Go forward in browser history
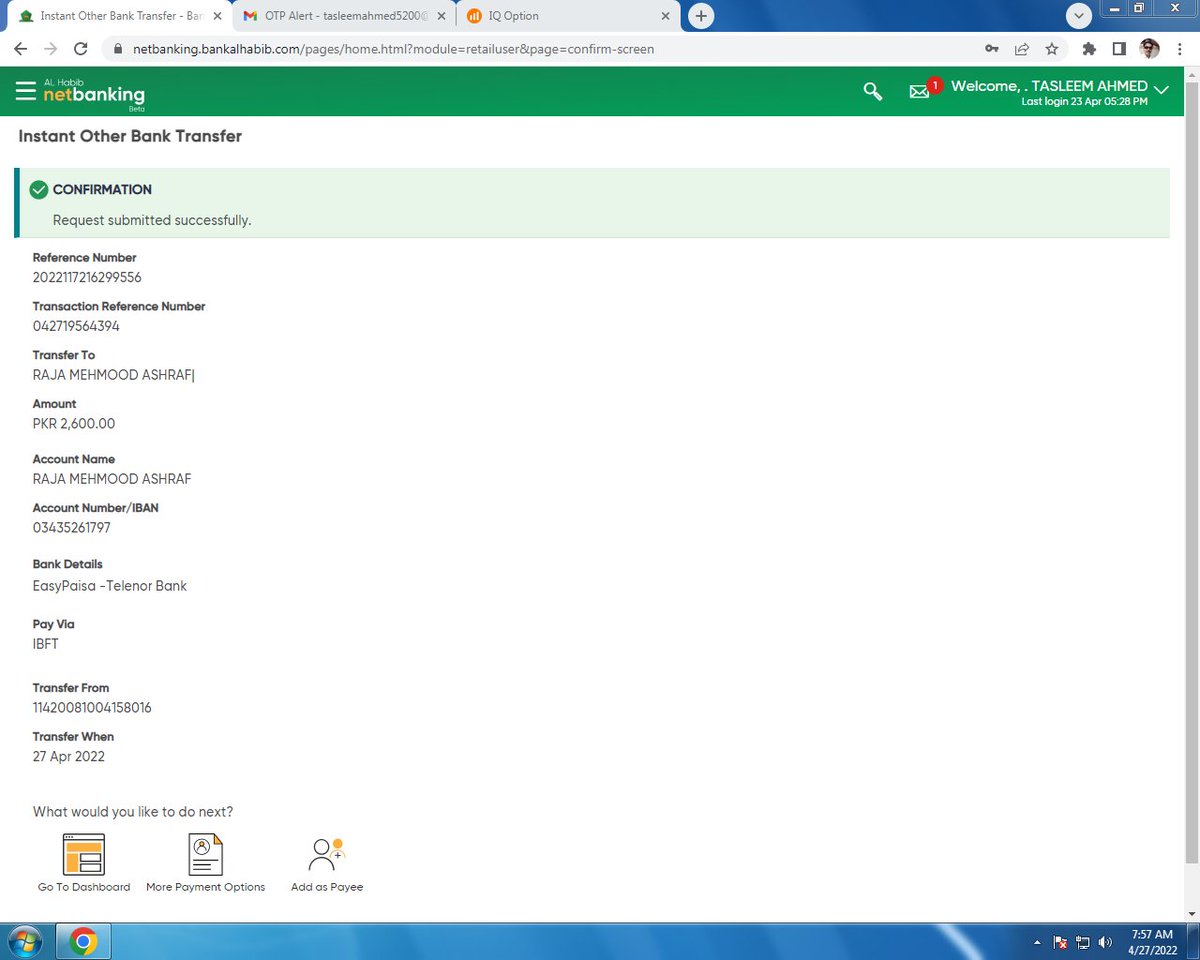Screen dimensions: 1200x960 [x=51, y=48]
